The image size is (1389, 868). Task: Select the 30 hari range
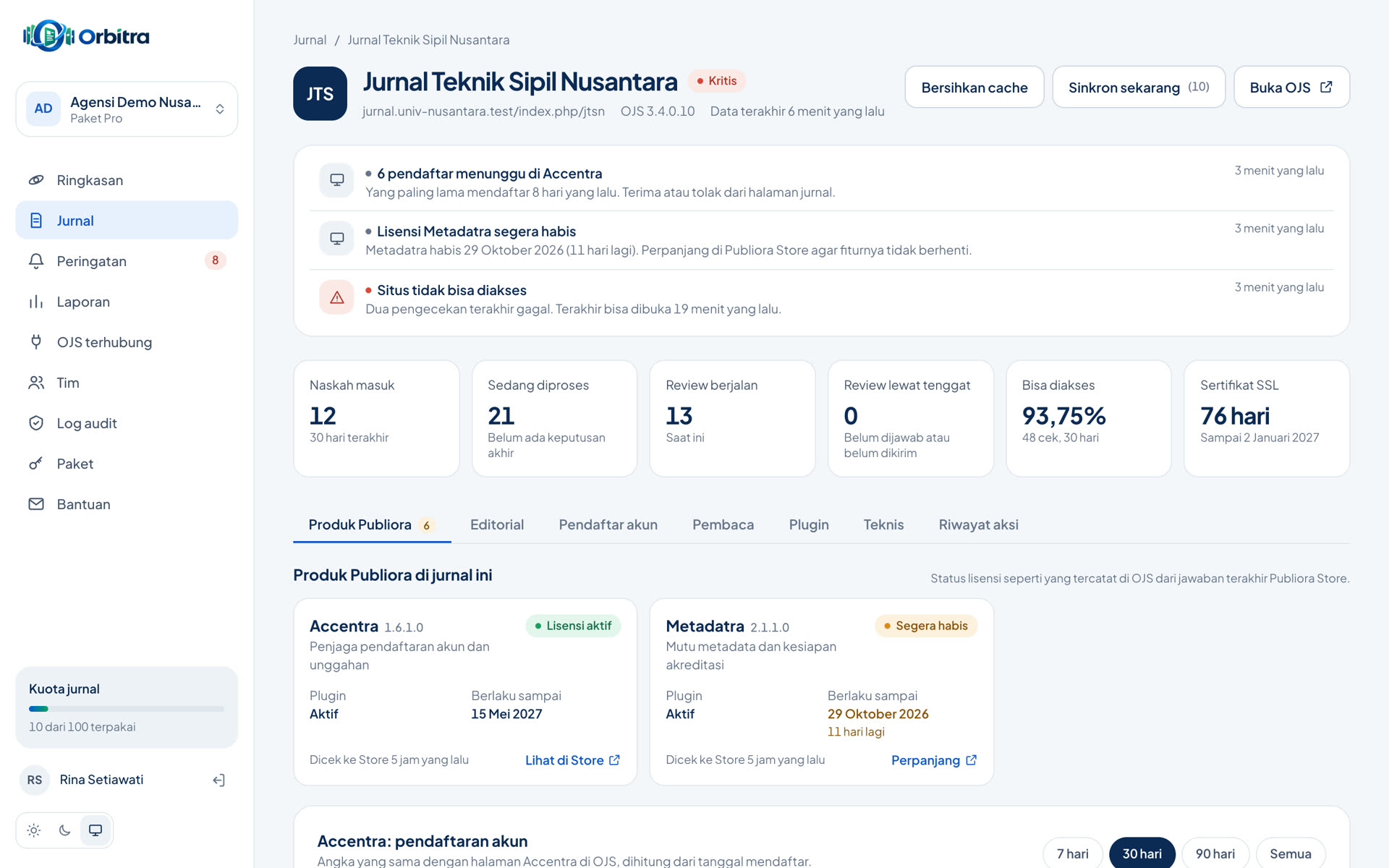click(x=1142, y=854)
